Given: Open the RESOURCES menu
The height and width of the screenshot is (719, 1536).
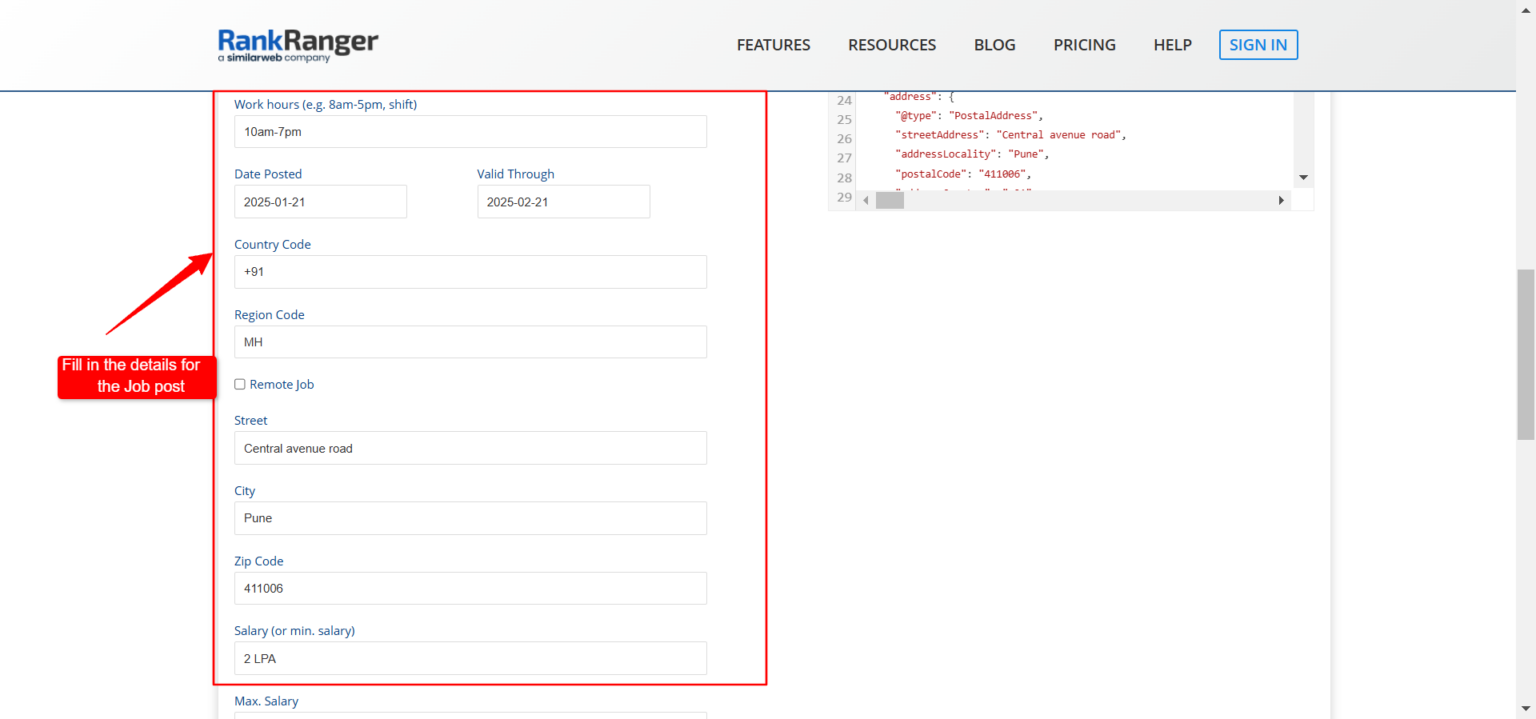Looking at the screenshot, I should [891, 44].
